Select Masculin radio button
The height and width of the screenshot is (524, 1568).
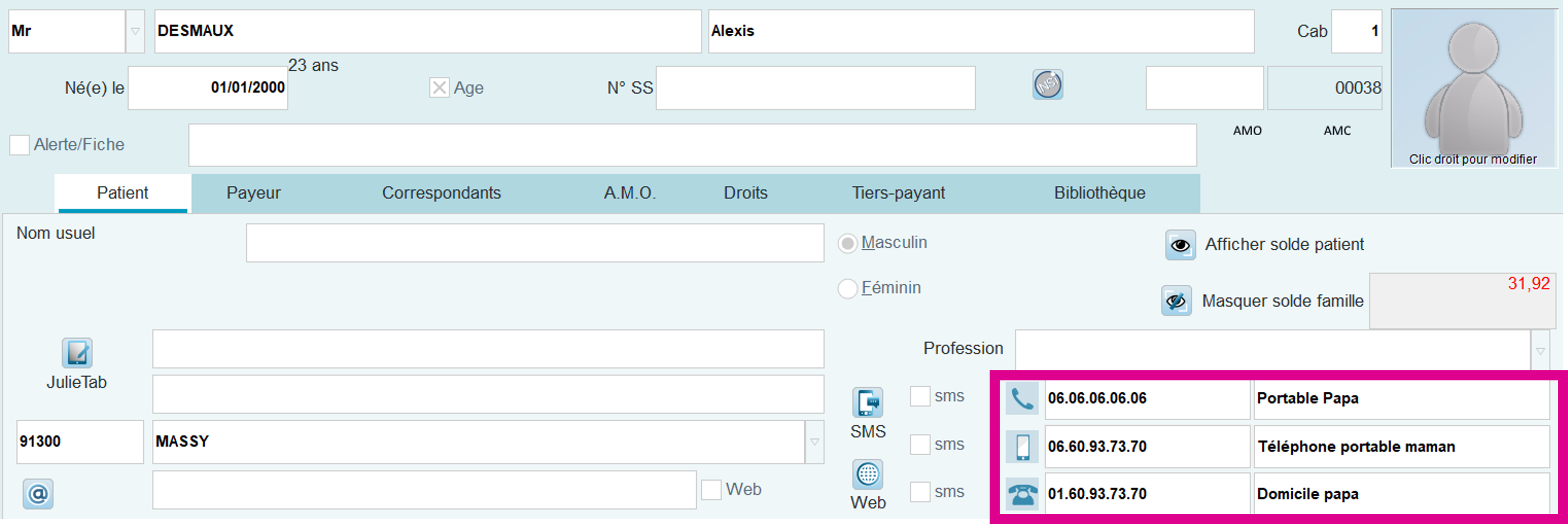tap(847, 244)
